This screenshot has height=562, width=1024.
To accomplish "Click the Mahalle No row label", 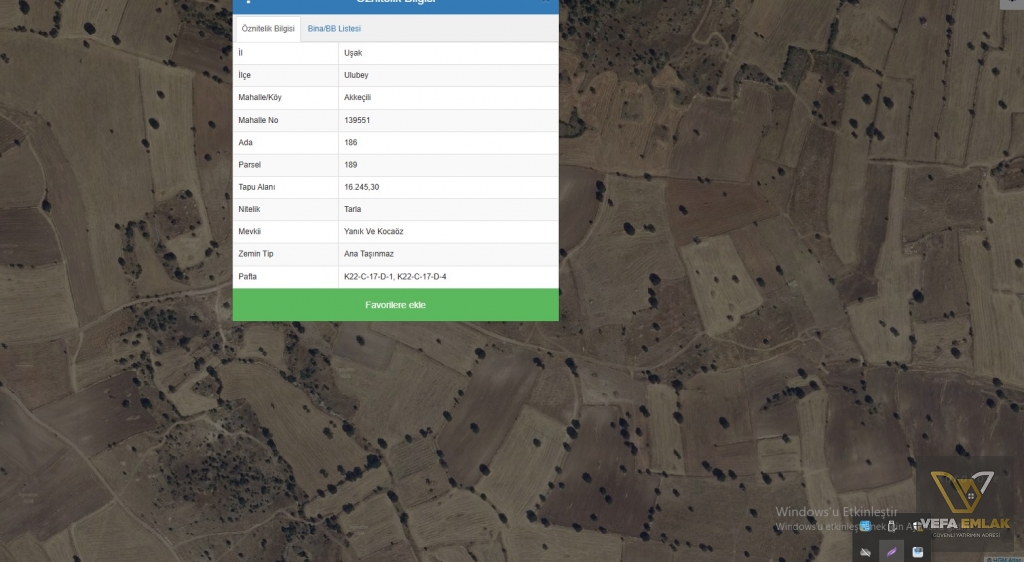I will click(258, 120).
